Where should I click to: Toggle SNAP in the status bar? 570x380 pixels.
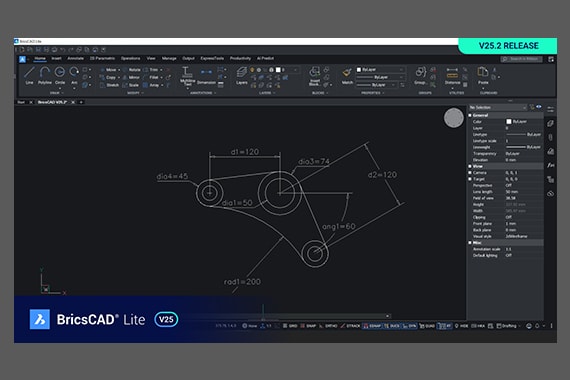308,326
